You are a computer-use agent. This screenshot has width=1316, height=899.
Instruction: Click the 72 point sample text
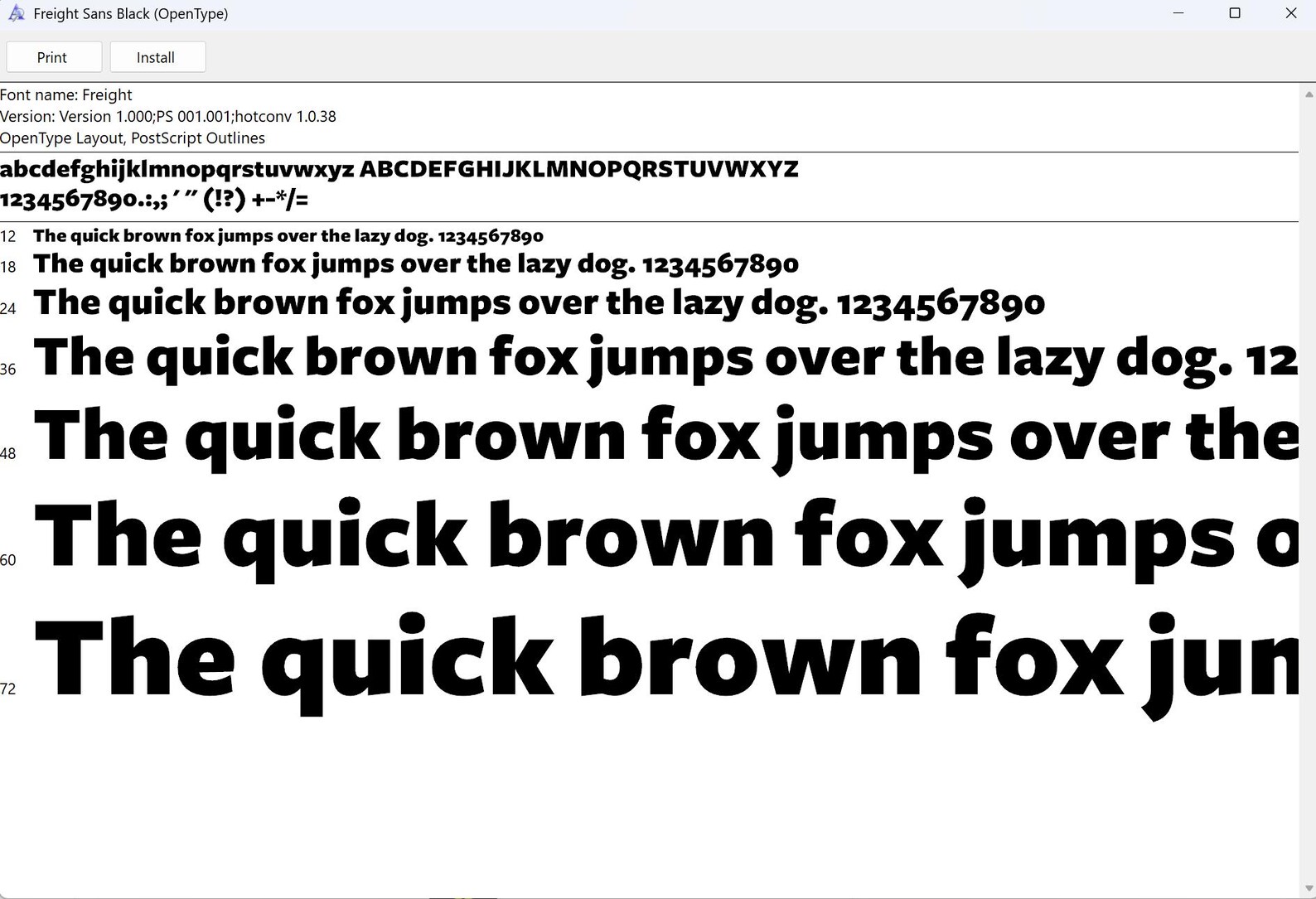tap(665, 663)
